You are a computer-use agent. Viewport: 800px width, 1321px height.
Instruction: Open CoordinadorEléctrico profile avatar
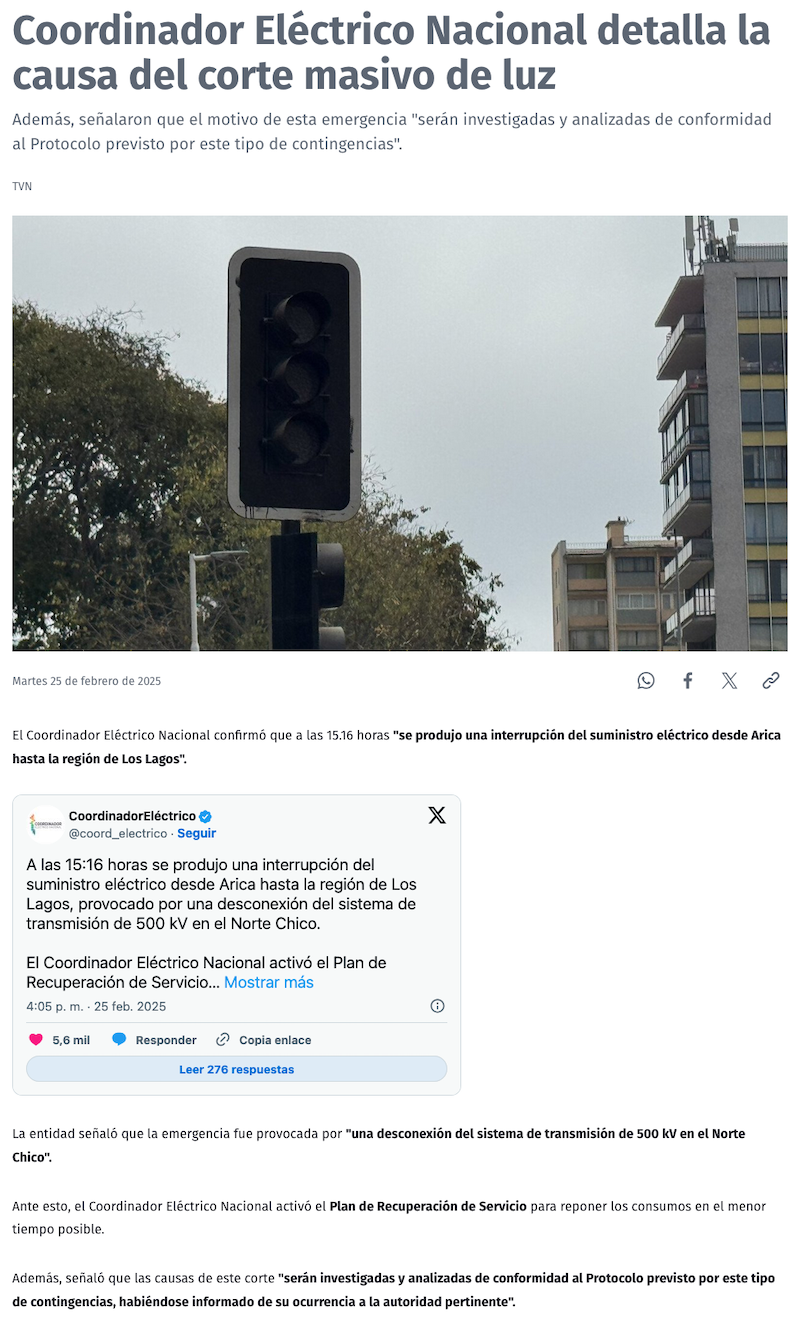(45, 824)
